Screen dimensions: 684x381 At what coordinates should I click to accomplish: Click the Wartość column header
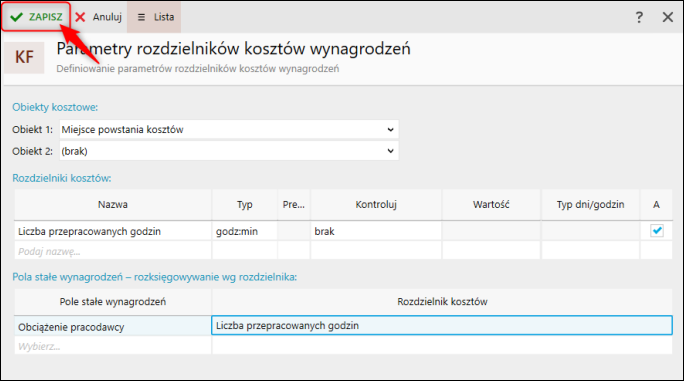pos(492,205)
